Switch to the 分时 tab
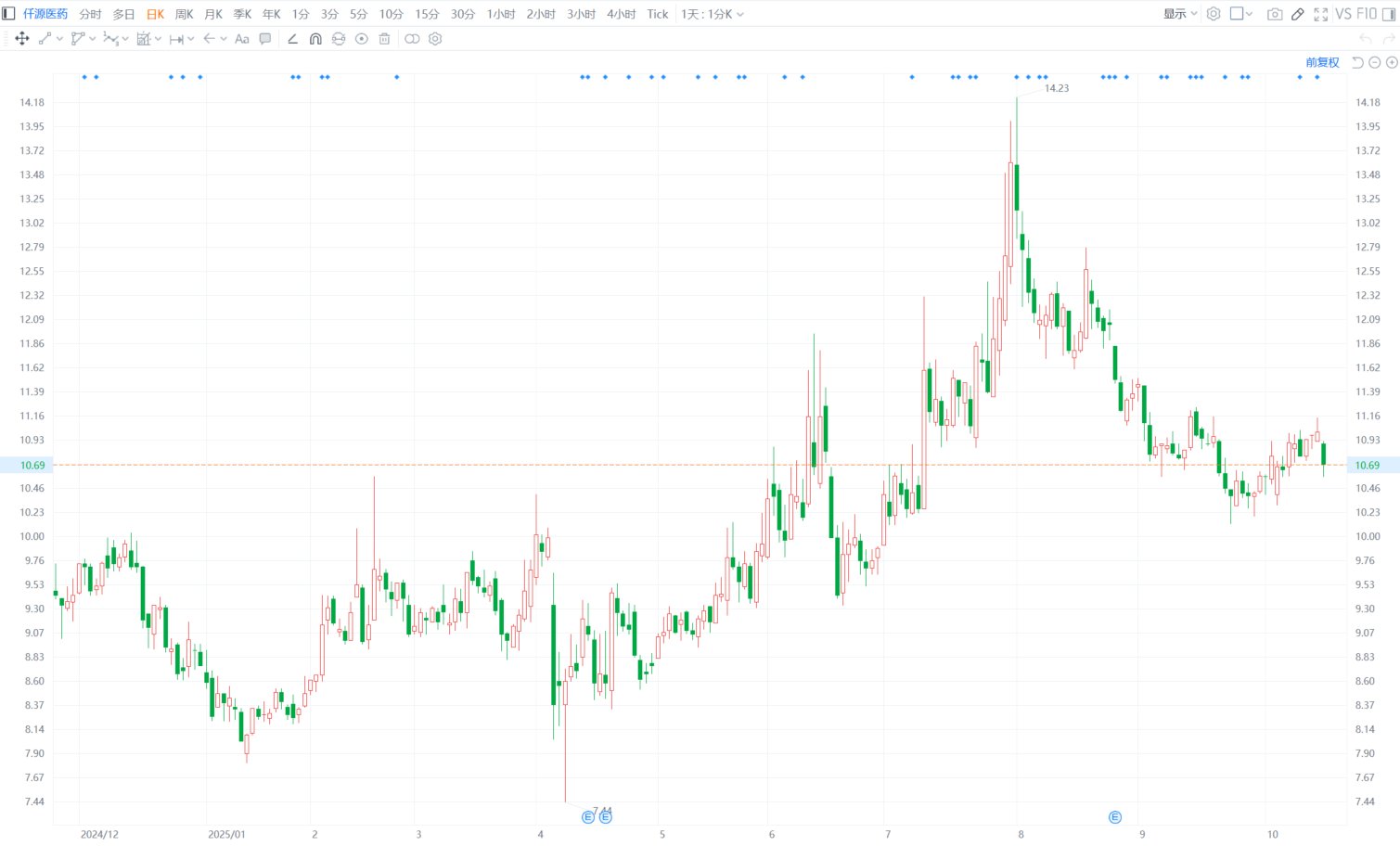 tap(90, 14)
